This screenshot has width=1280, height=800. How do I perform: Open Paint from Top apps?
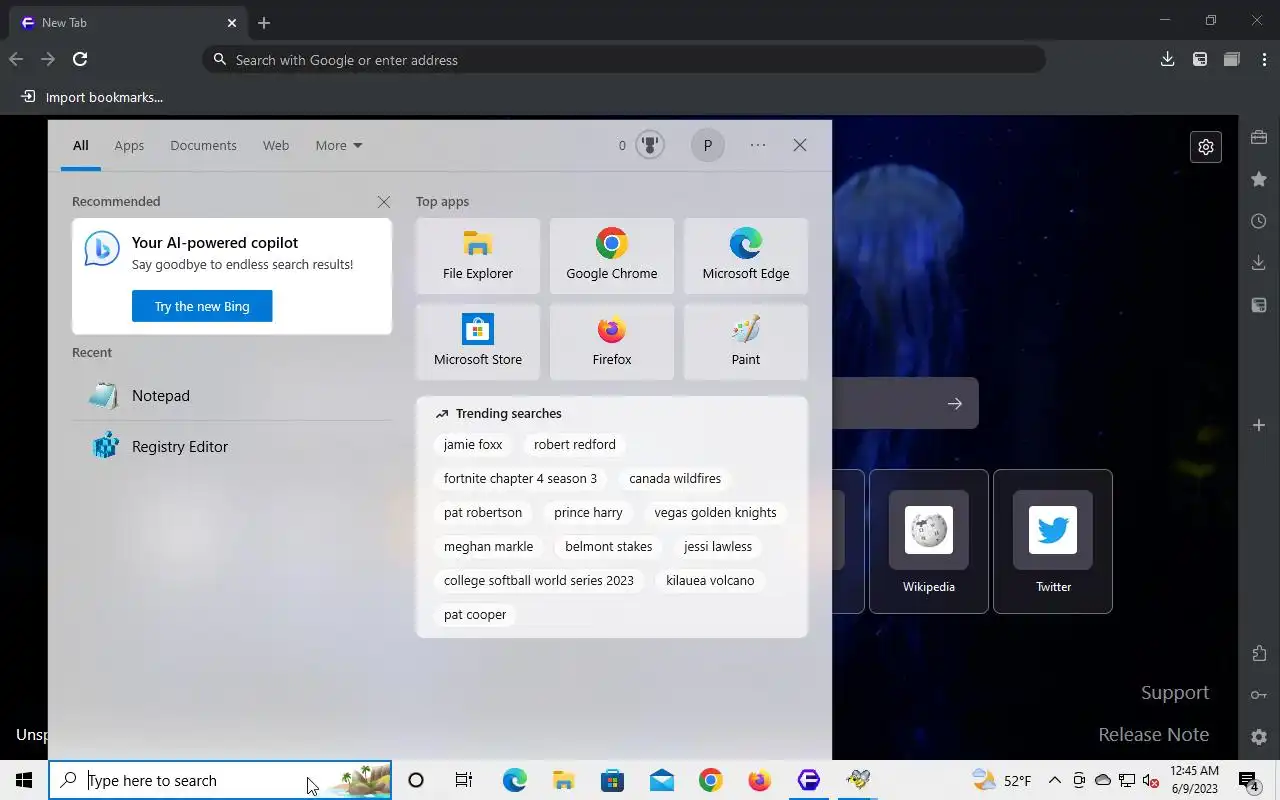(746, 342)
